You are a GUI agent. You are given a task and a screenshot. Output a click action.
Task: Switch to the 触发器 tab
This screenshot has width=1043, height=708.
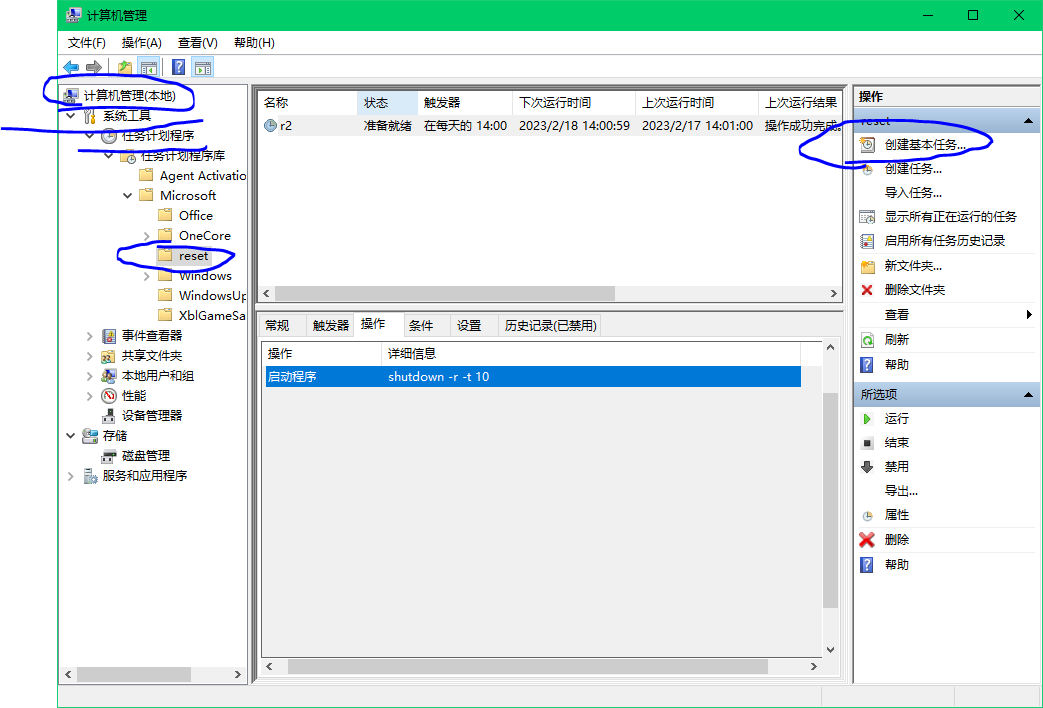pyautogui.click(x=331, y=325)
